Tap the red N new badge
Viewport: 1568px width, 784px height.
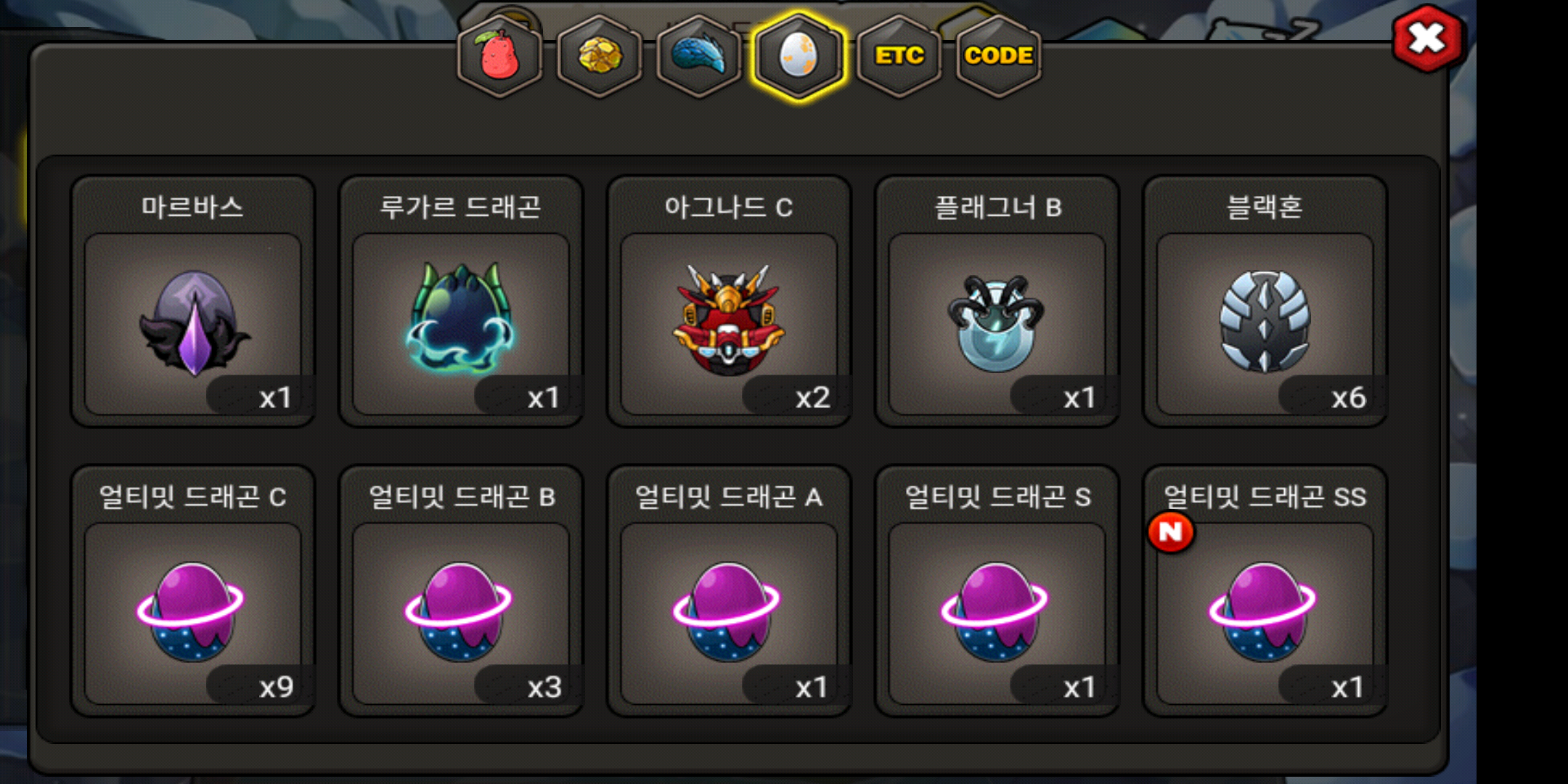click(1170, 532)
